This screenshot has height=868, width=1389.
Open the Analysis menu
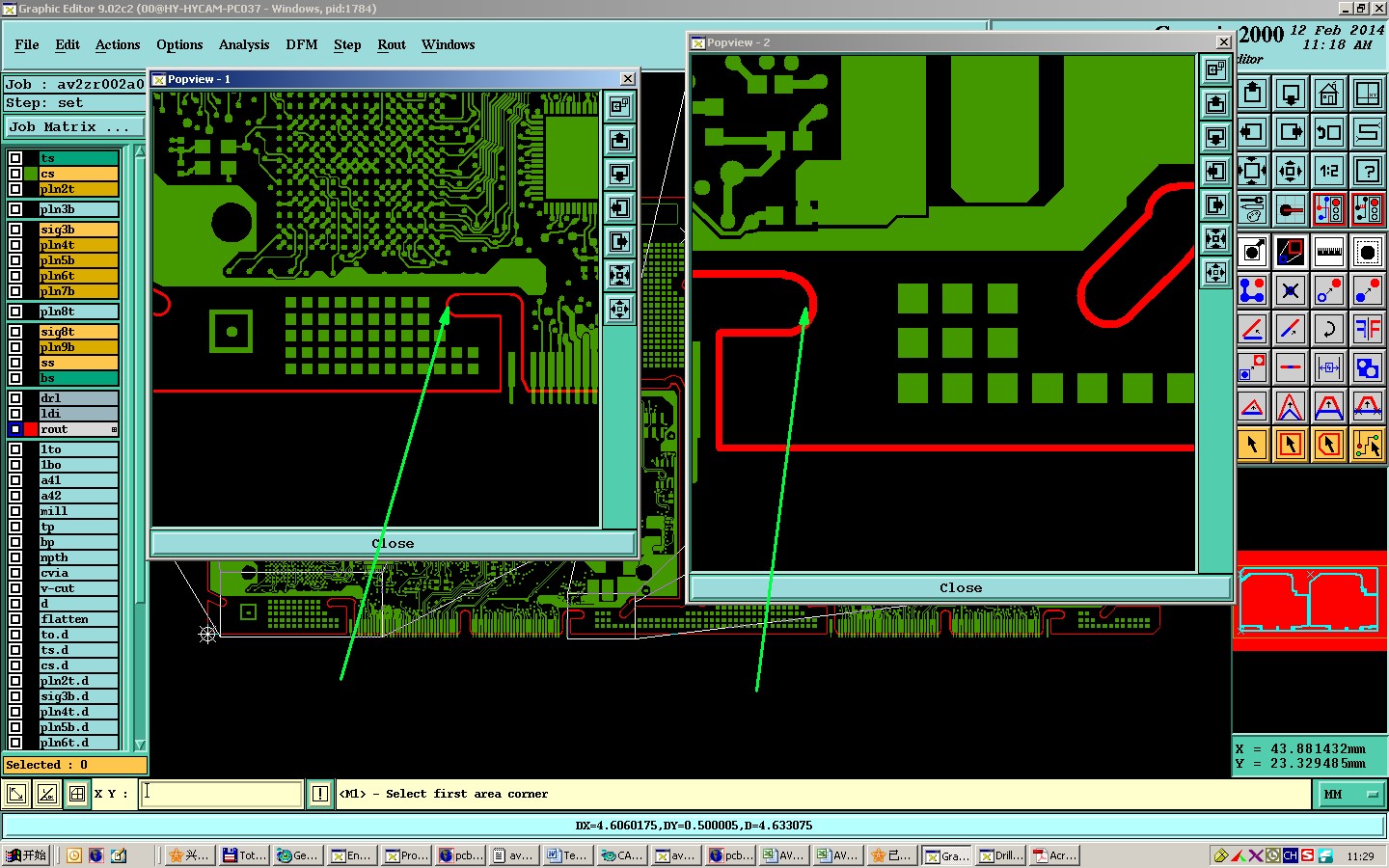click(244, 44)
